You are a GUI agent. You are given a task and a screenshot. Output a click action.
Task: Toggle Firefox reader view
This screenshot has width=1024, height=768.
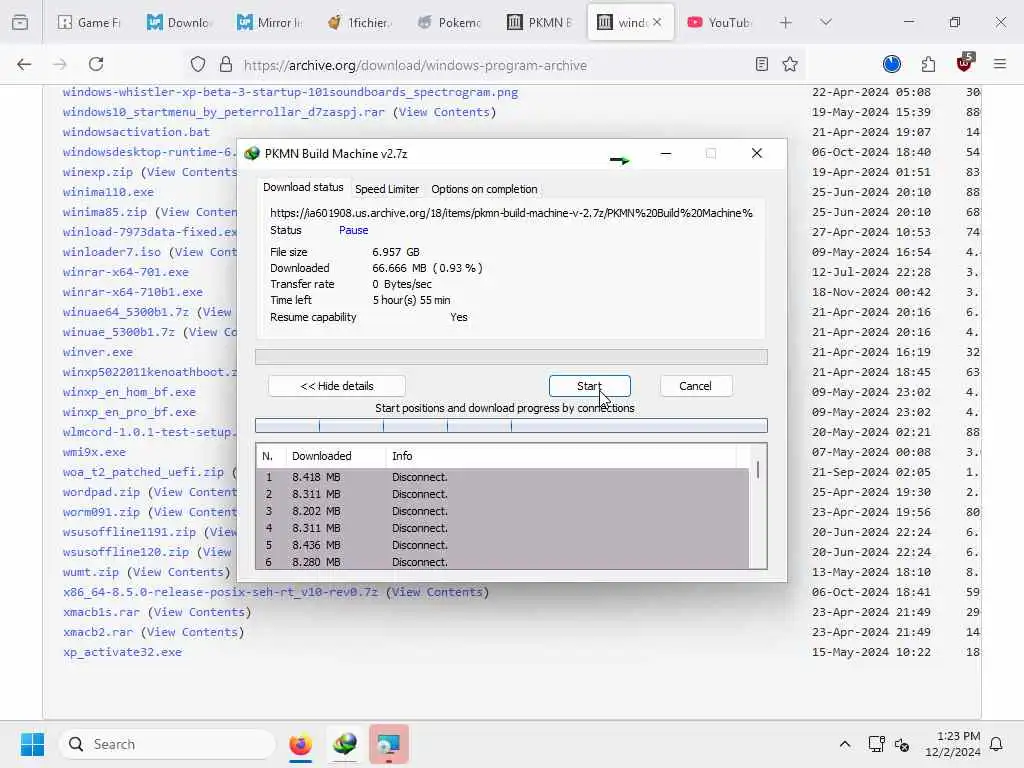pyautogui.click(x=761, y=64)
